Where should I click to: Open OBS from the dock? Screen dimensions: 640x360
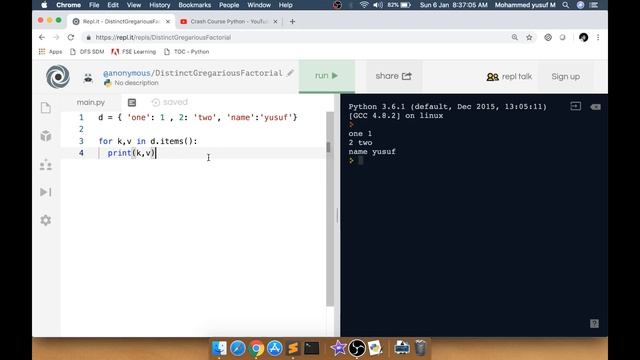[x=357, y=348]
